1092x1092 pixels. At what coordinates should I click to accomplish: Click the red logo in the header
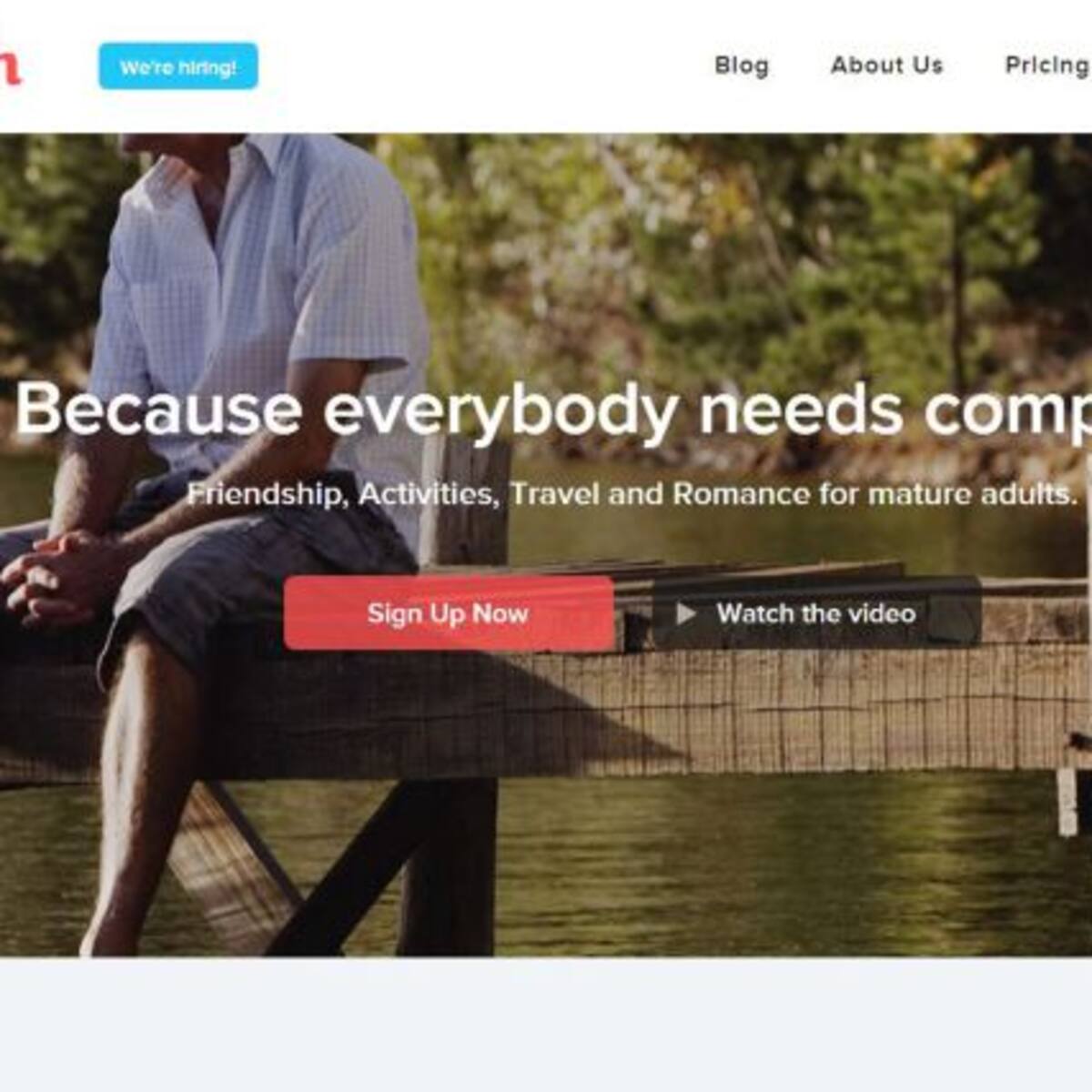coord(9,67)
